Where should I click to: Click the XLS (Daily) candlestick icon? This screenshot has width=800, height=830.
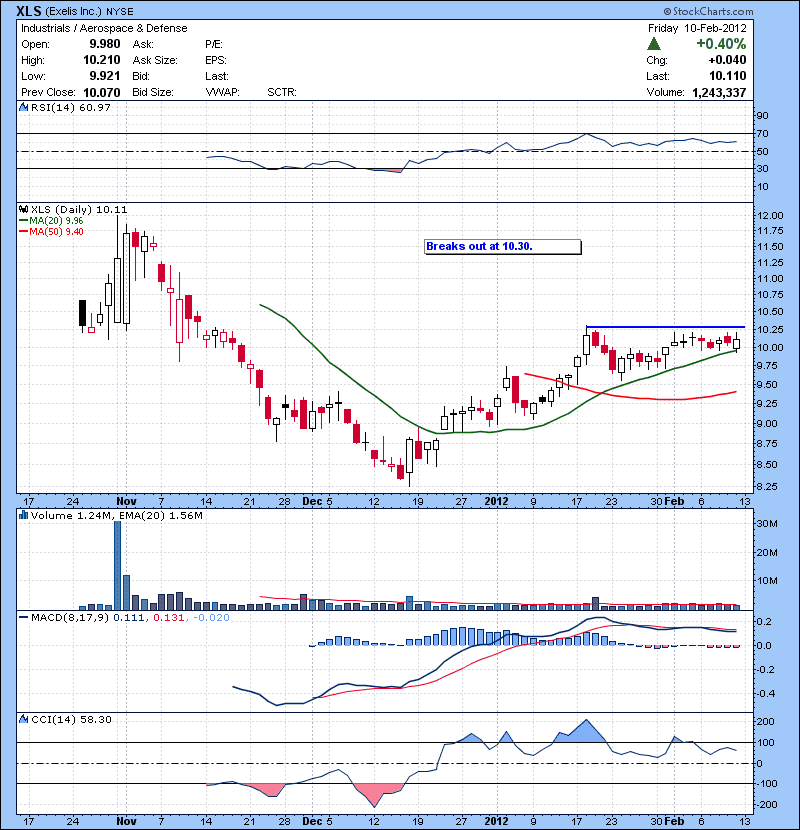click(23, 209)
